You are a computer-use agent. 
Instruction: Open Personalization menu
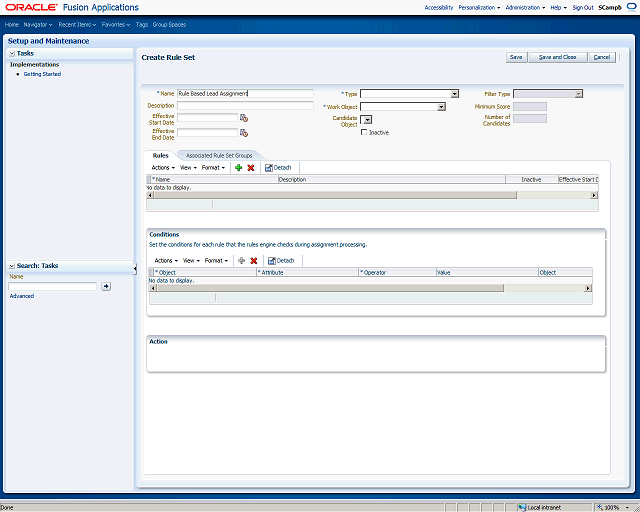coord(479,7)
